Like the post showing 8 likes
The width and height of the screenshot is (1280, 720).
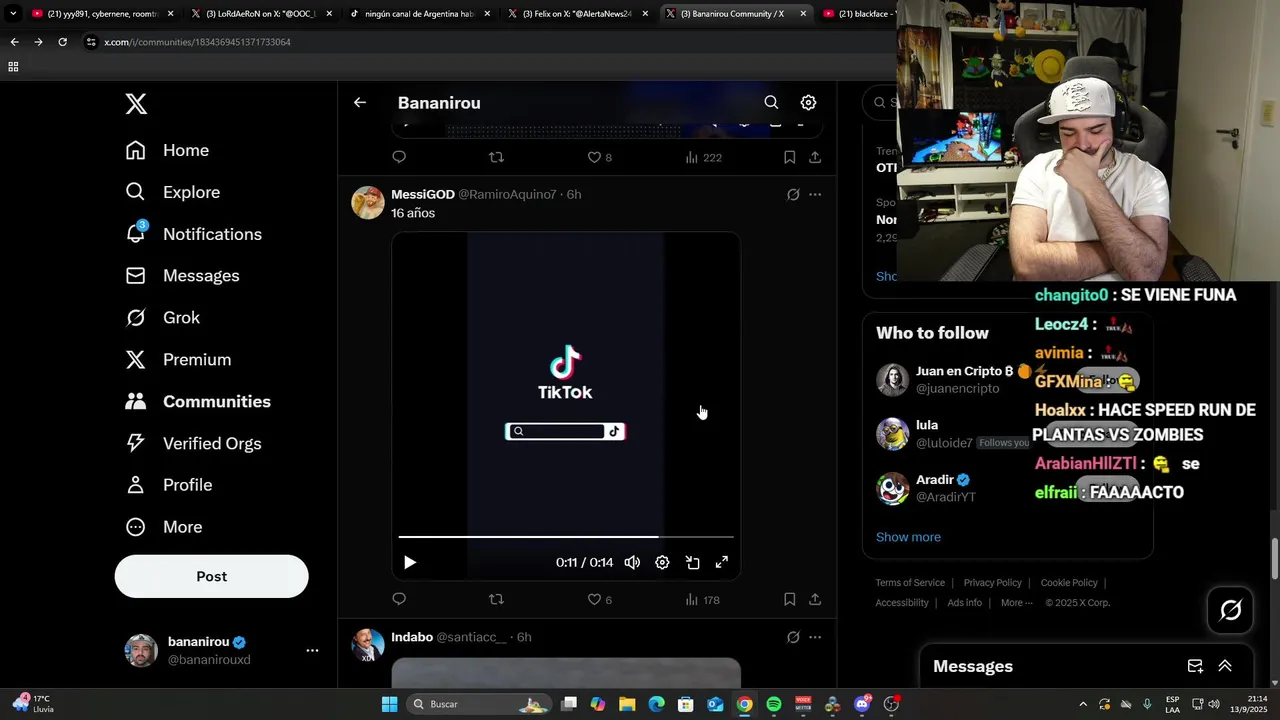(x=599, y=157)
